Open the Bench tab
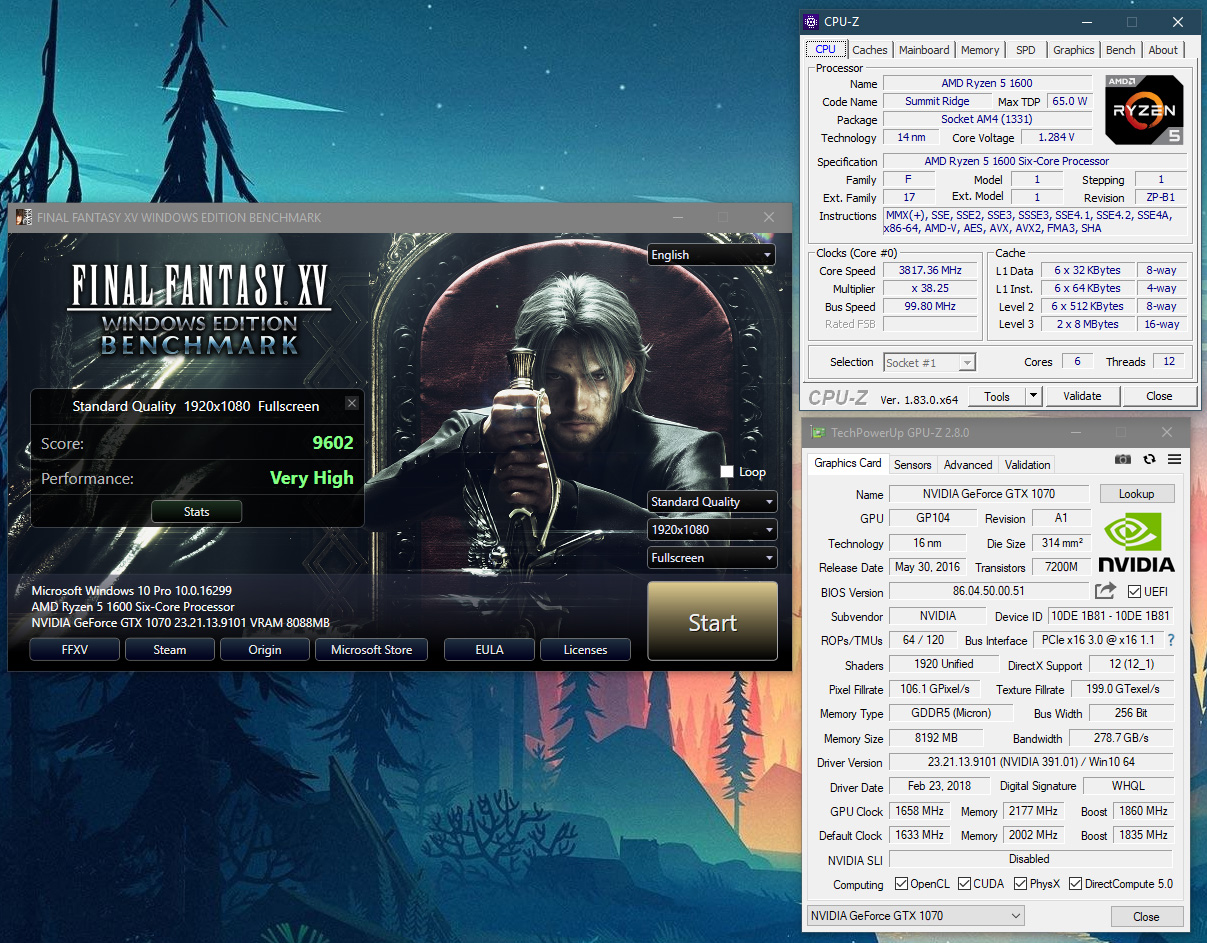The width and height of the screenshot is (1207, 943). [x=1121, y=50]
